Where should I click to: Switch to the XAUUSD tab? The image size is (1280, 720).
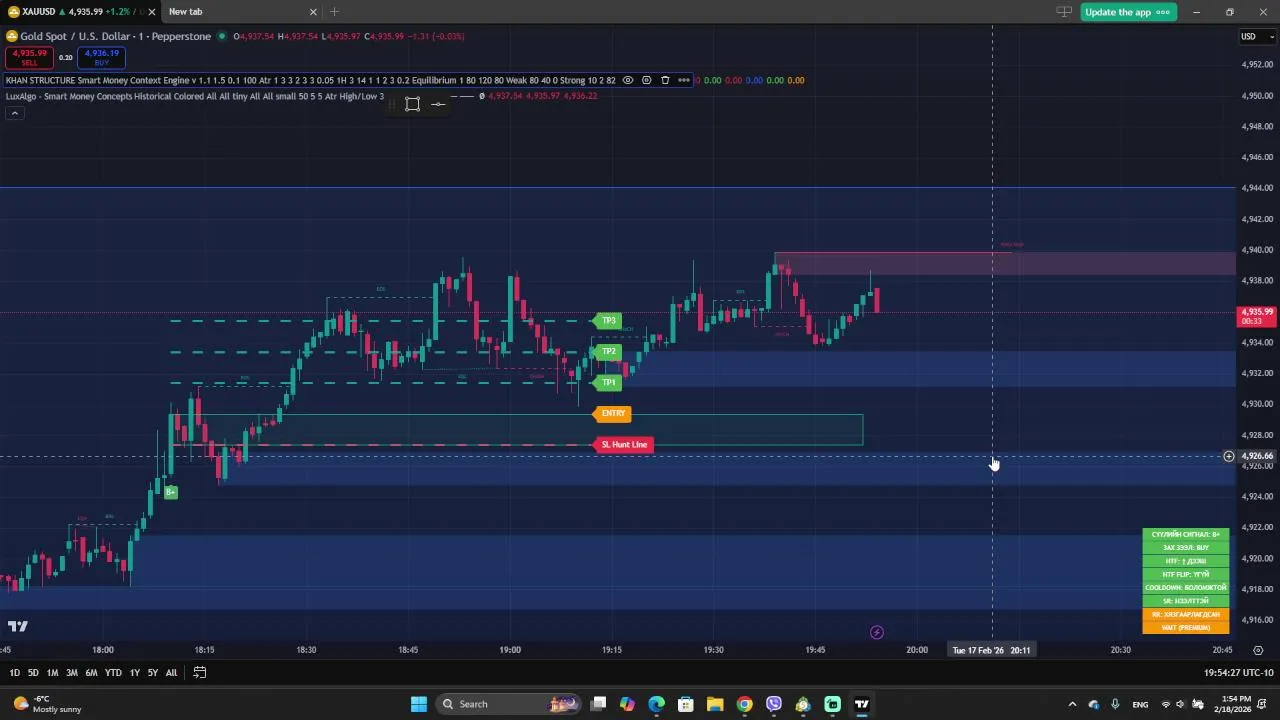80,12
